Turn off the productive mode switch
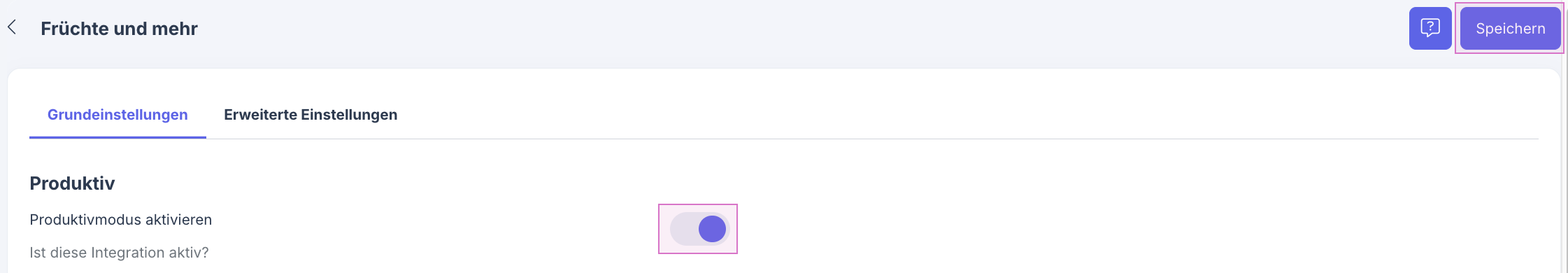Image resolution: width=1568 pixels, height=273 pixels. pos(699,229)
